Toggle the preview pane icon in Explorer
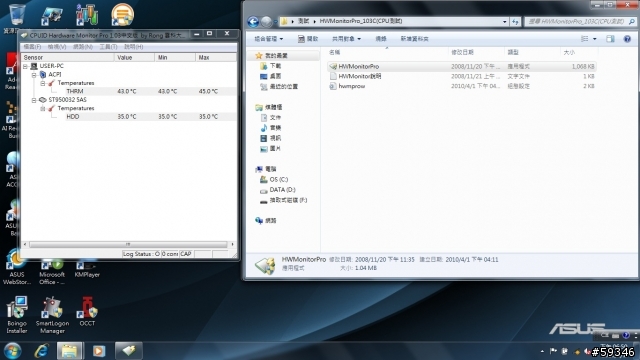This screenshot has height=360, width=640. [x=610, y=39]
